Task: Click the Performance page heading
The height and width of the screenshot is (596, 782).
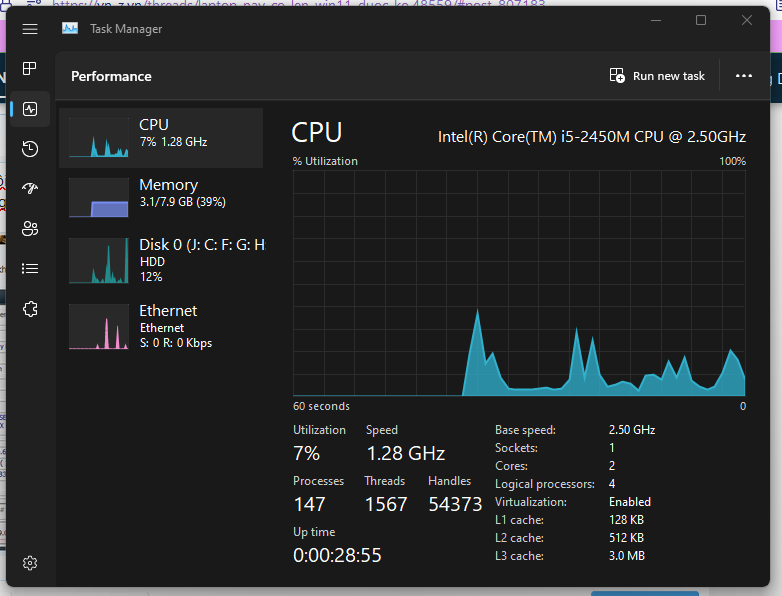Action: click(x=111, y=76)
